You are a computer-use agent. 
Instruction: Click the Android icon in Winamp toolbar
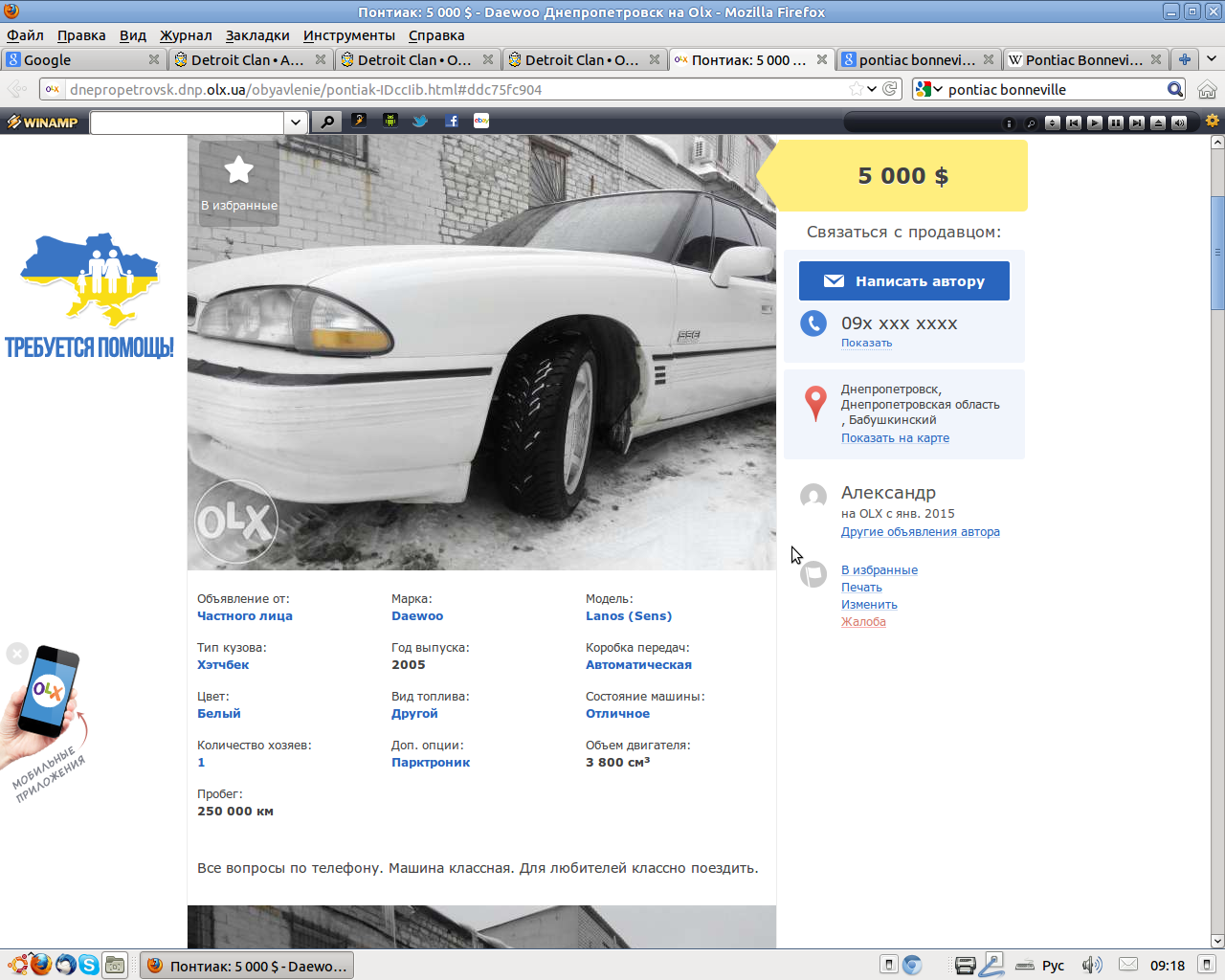(390, 122)
